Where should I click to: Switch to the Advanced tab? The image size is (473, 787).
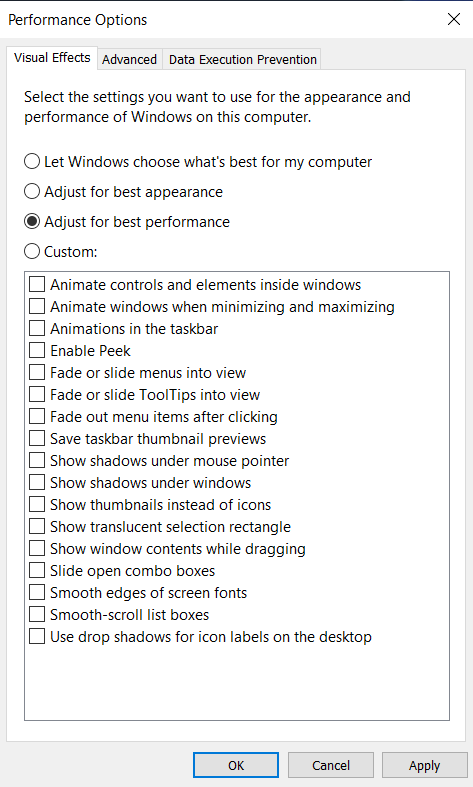click(x=130, y=59)
